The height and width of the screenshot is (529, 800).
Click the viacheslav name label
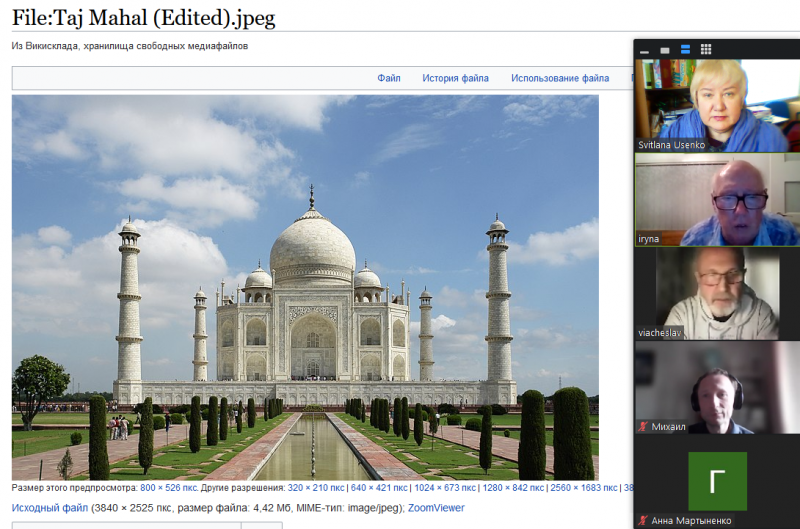coord(660,333)
